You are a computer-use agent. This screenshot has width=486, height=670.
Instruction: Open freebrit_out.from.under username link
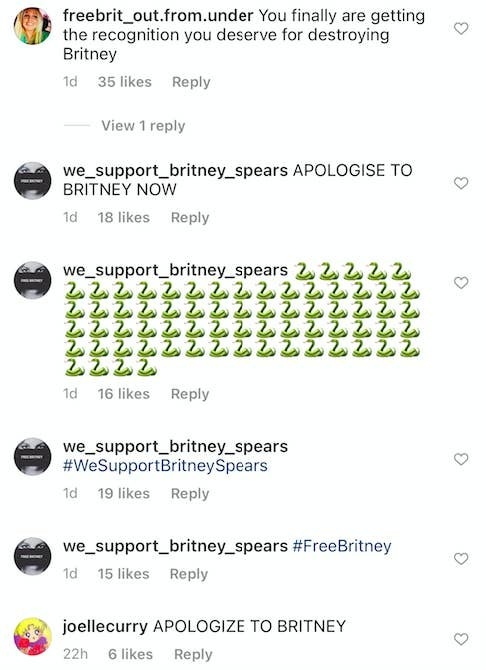point(158,16)
